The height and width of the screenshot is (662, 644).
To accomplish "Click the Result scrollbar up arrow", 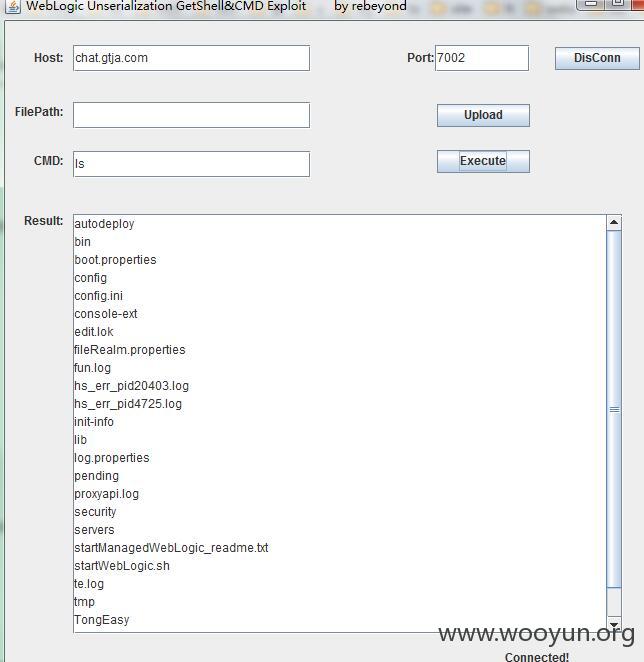I will pyautogui.click(x=614, y=222).
